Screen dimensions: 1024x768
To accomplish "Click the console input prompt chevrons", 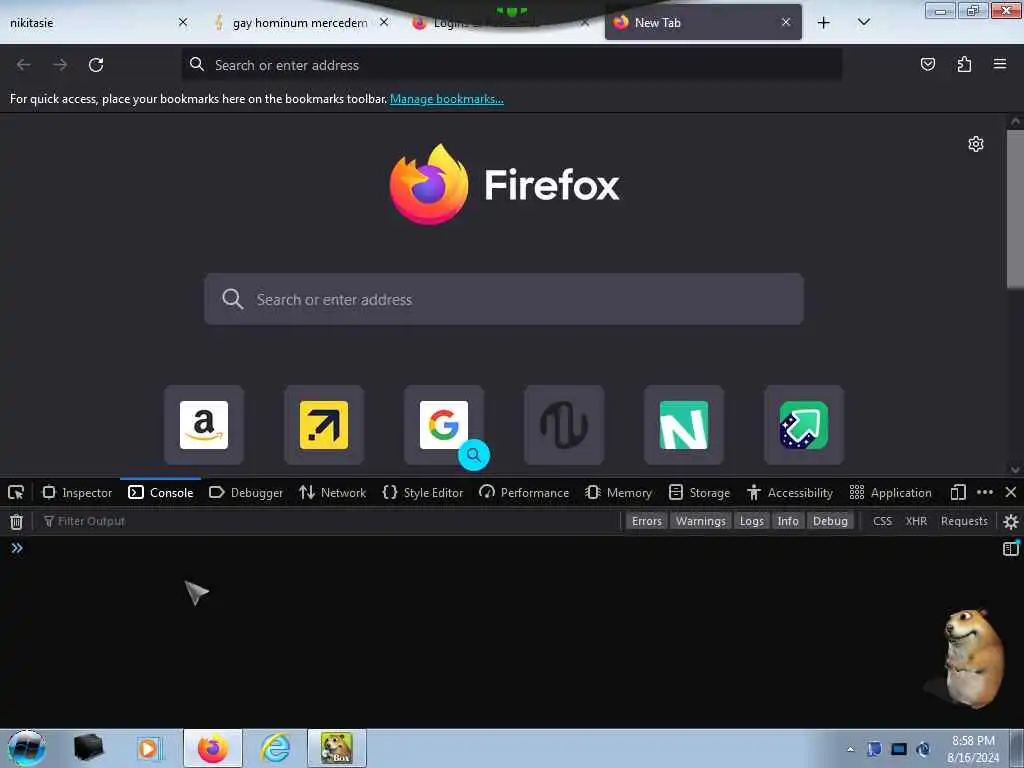I will point(17,548).
